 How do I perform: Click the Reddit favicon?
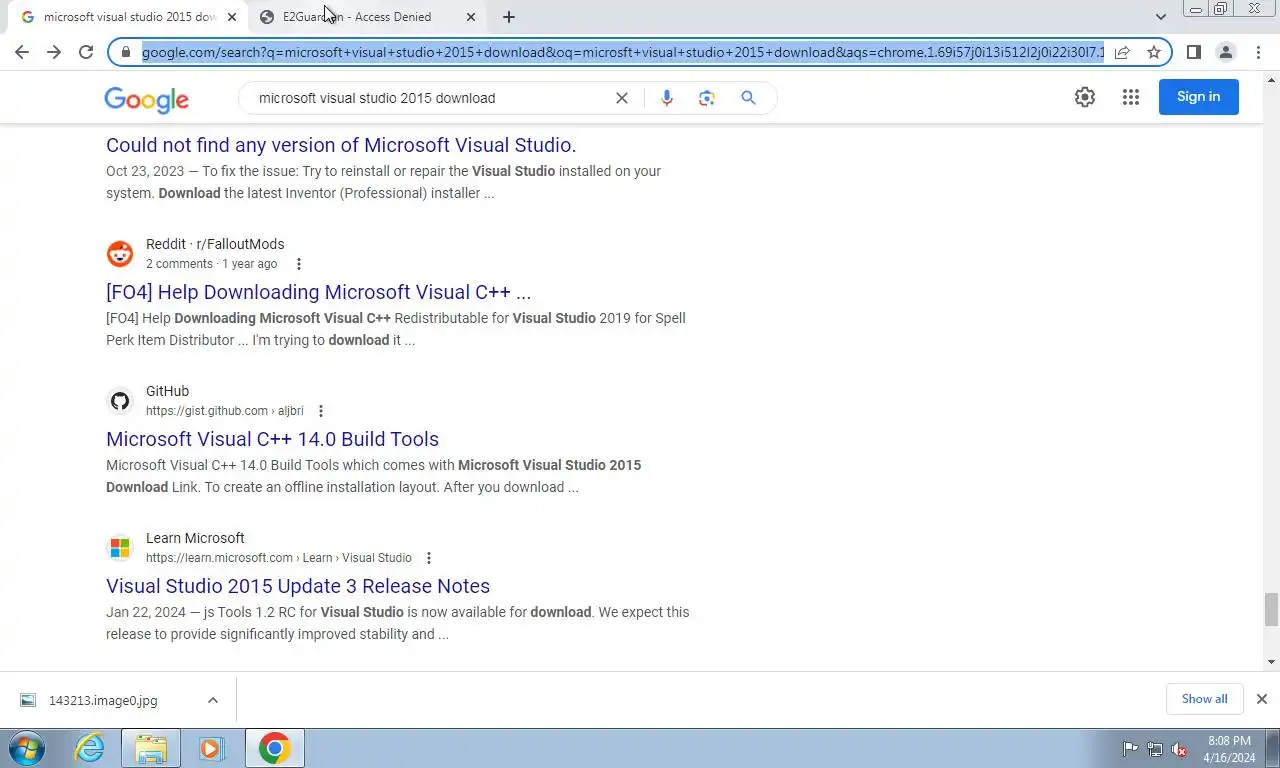[x=120, y=254]
